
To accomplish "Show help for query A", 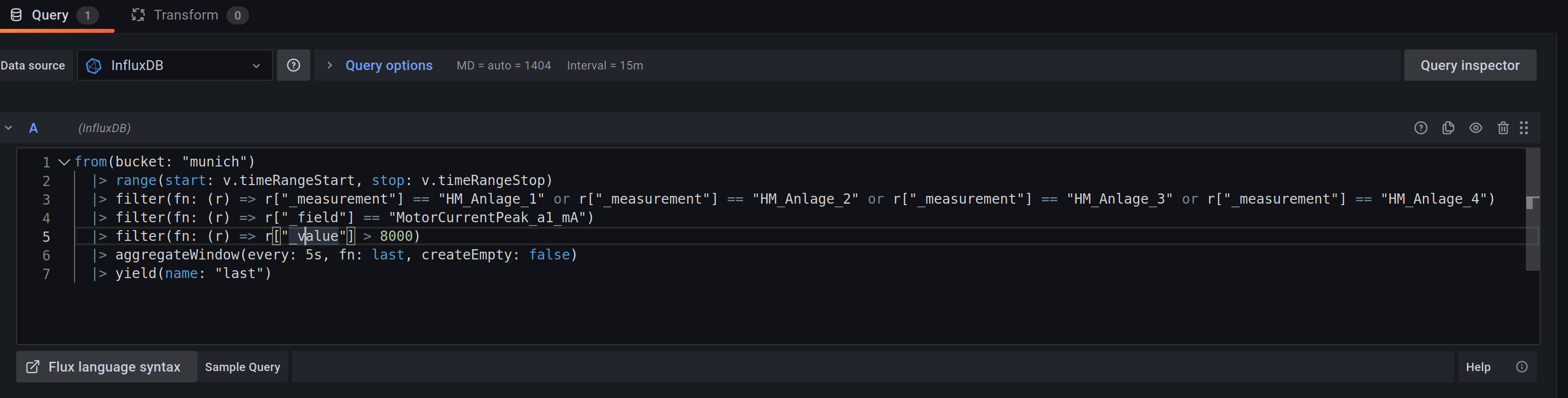I will tap(1420, 128).
